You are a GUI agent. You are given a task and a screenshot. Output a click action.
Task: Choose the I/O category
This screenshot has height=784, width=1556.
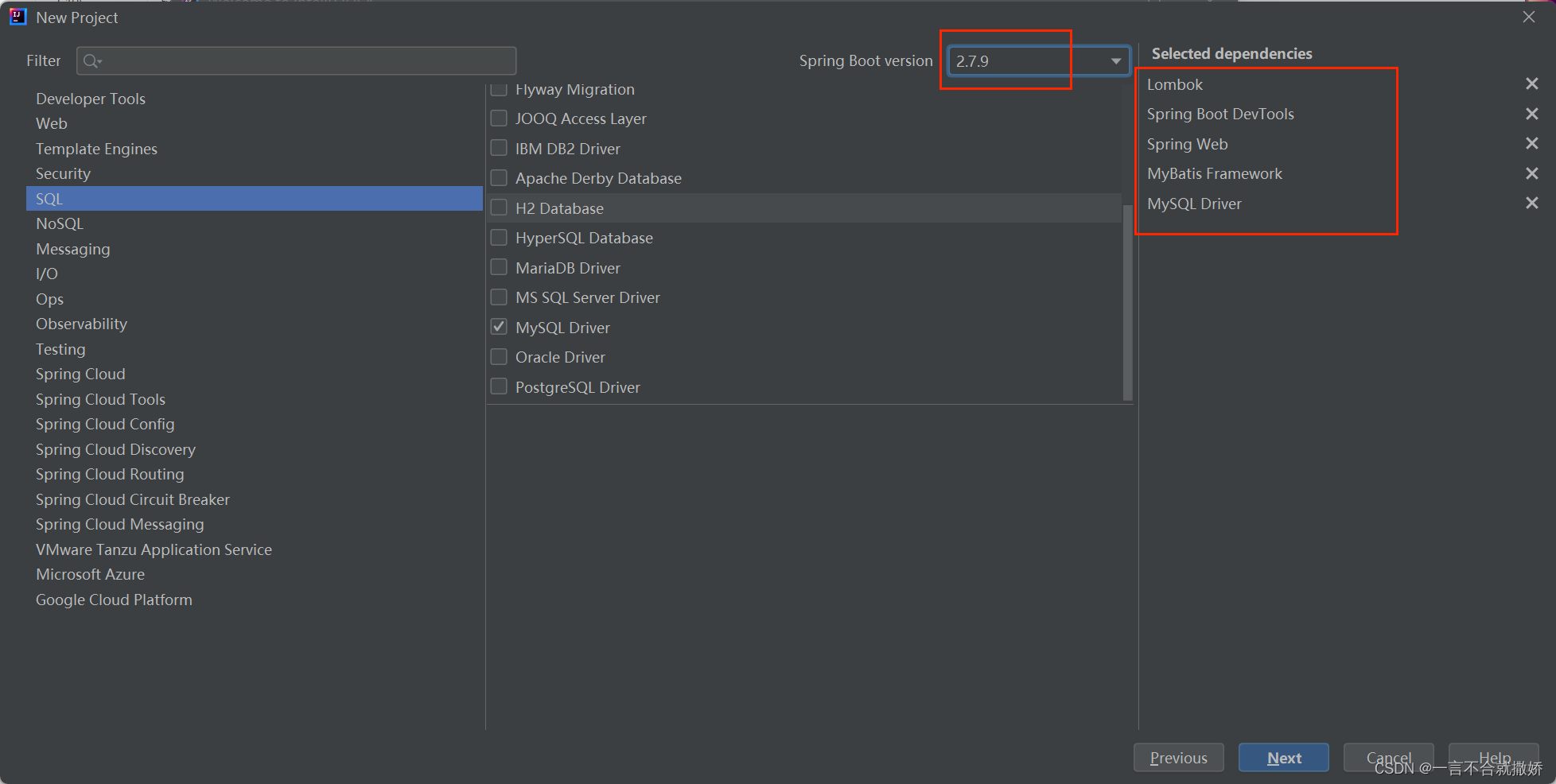255,274
